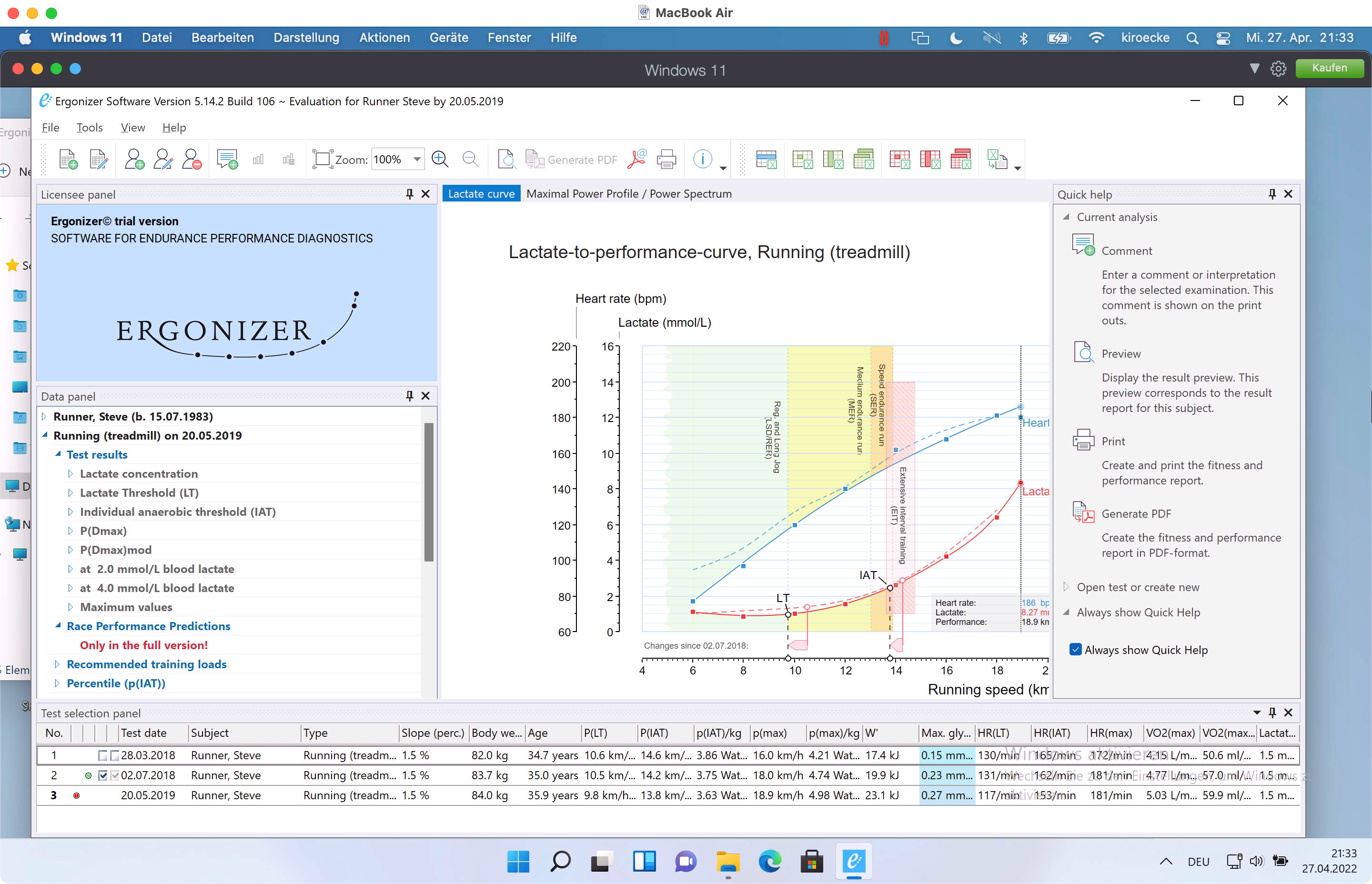Screen dimensions: 1372x884
Task: Open the print preview toolbar icon
Action: [506, 160]
